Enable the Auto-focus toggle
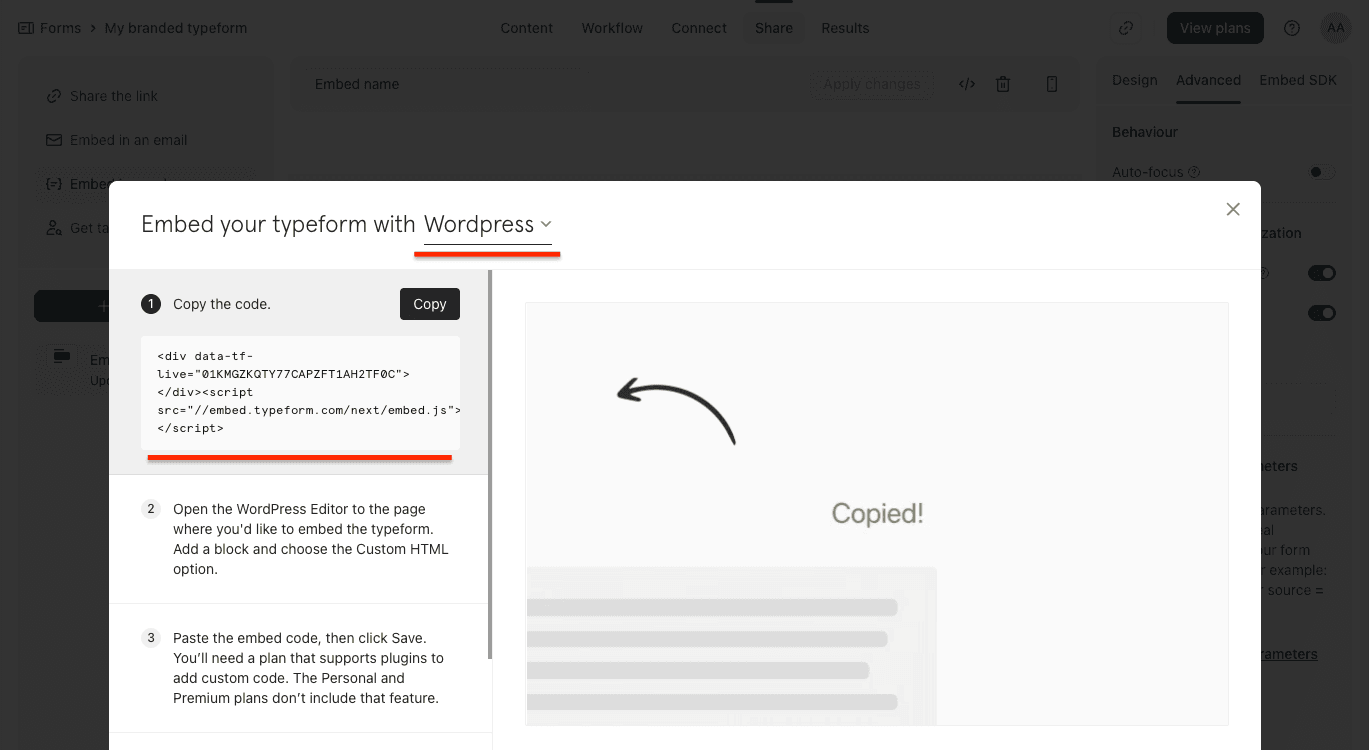Viewport: 1369px width, 750px height. [1319, 171]
